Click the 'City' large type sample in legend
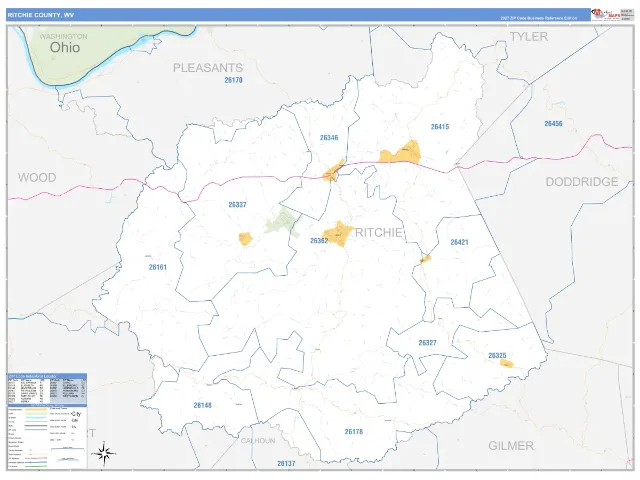Viewport: 640px width, 480px height. tap(76, 414)
